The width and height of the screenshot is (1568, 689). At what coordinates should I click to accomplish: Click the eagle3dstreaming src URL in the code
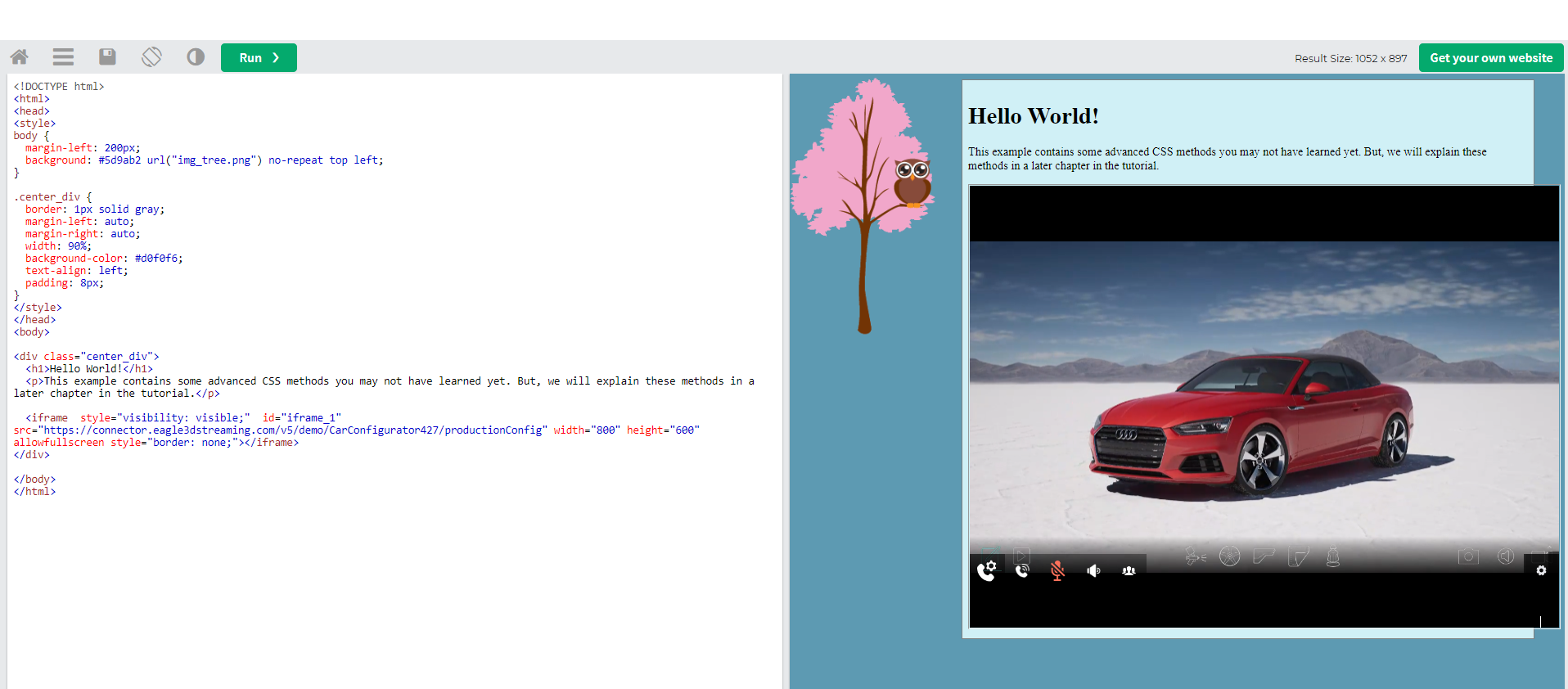point(293,430)
